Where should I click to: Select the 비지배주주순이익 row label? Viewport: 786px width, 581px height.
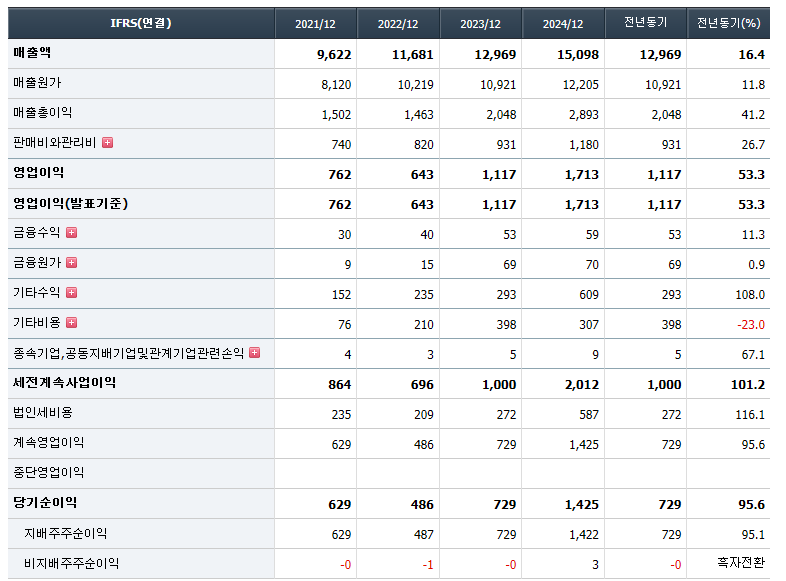[72, 563]
